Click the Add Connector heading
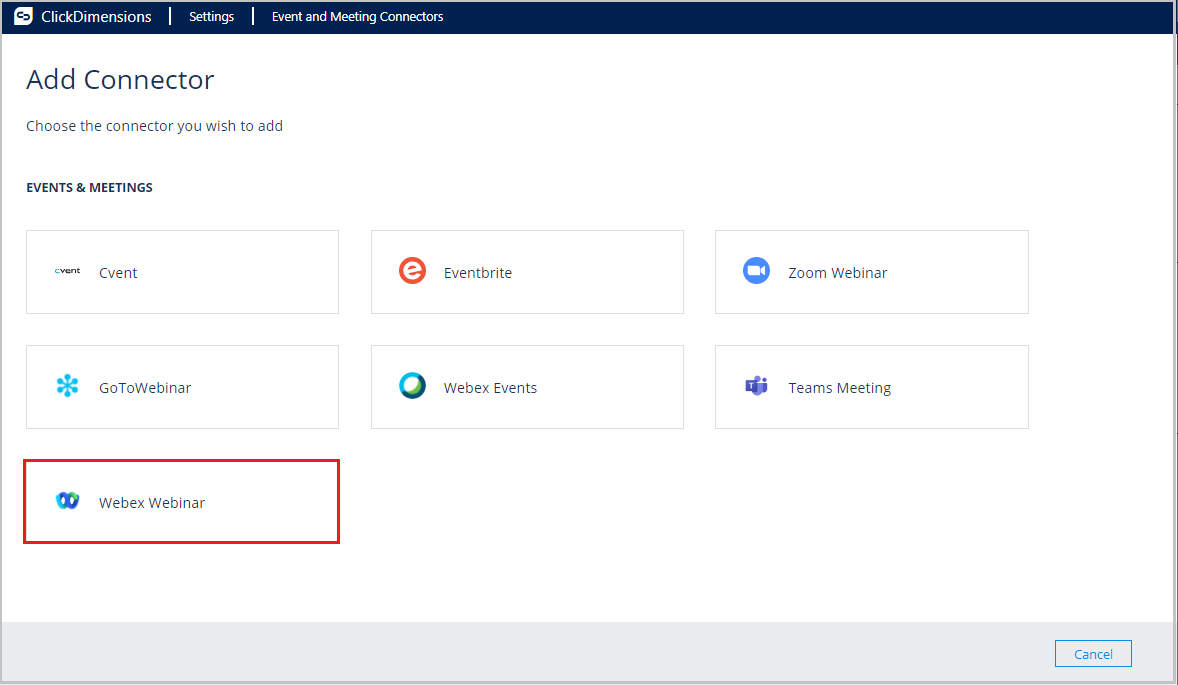 (120, 80)
